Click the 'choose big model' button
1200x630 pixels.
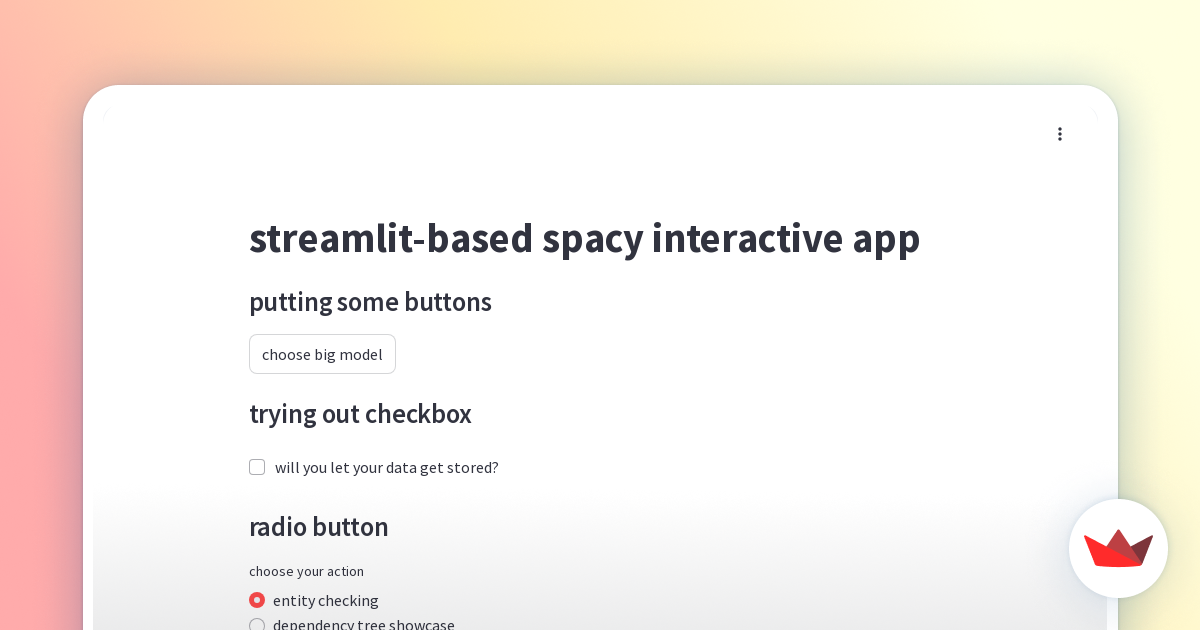point(322,354)
